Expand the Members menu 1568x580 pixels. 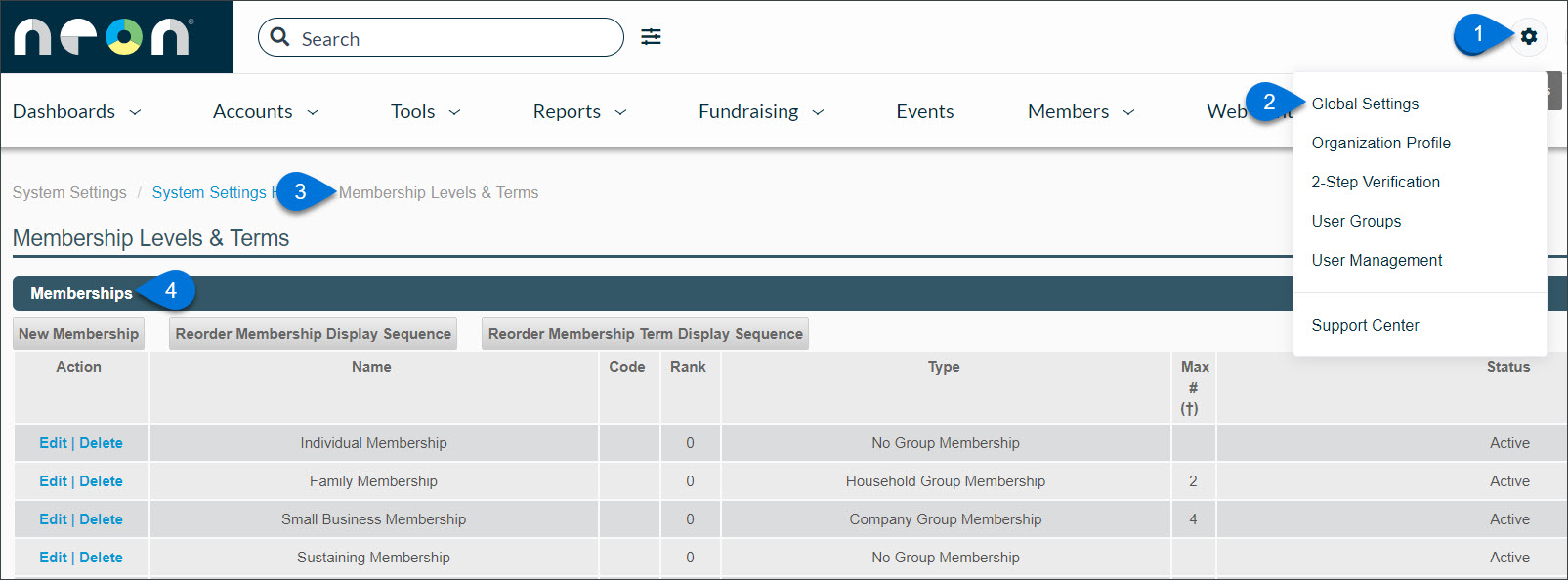pos(1081,111)
